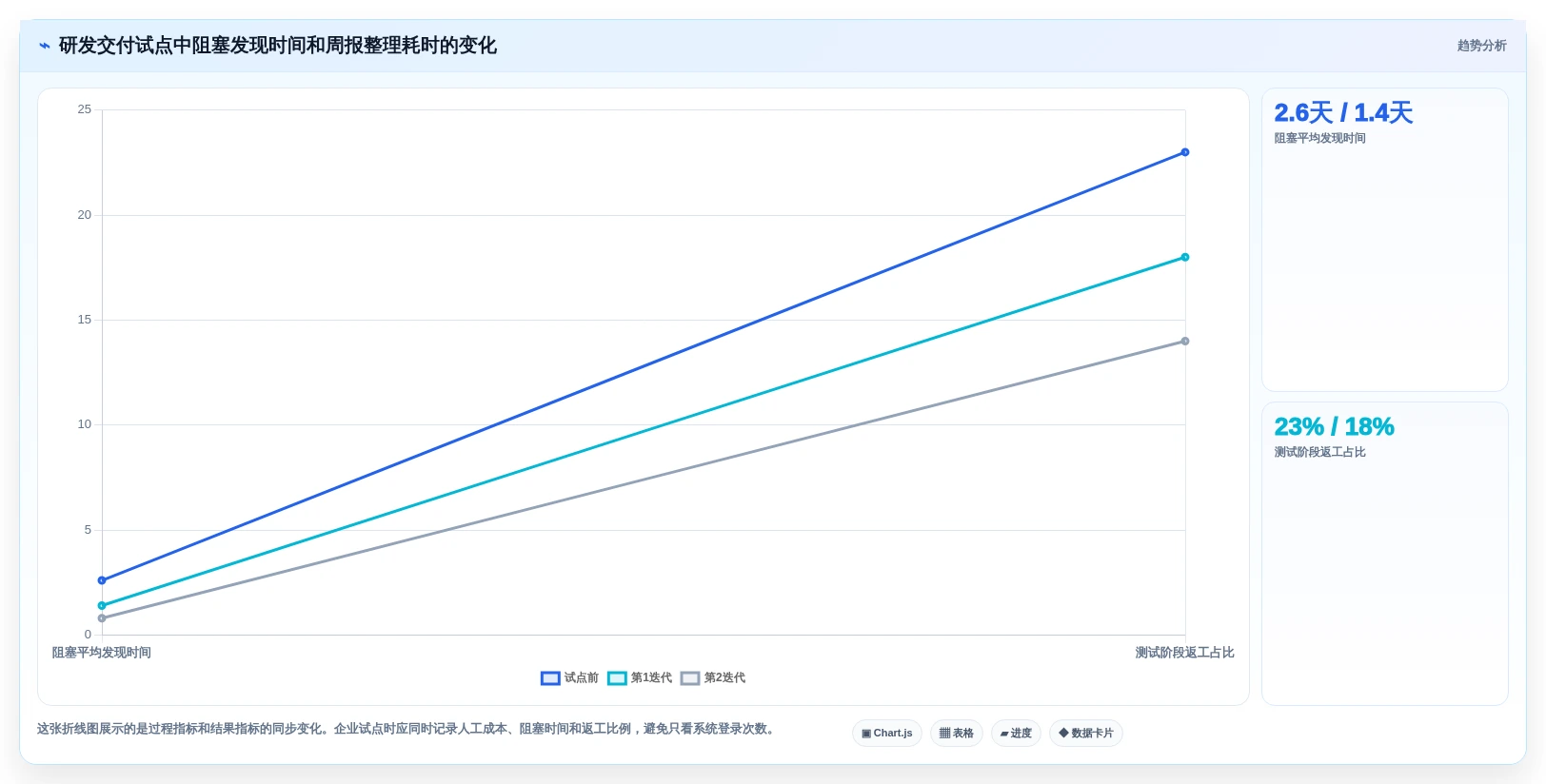Click the 阻塞平均发现时间 card caption

1319,139
